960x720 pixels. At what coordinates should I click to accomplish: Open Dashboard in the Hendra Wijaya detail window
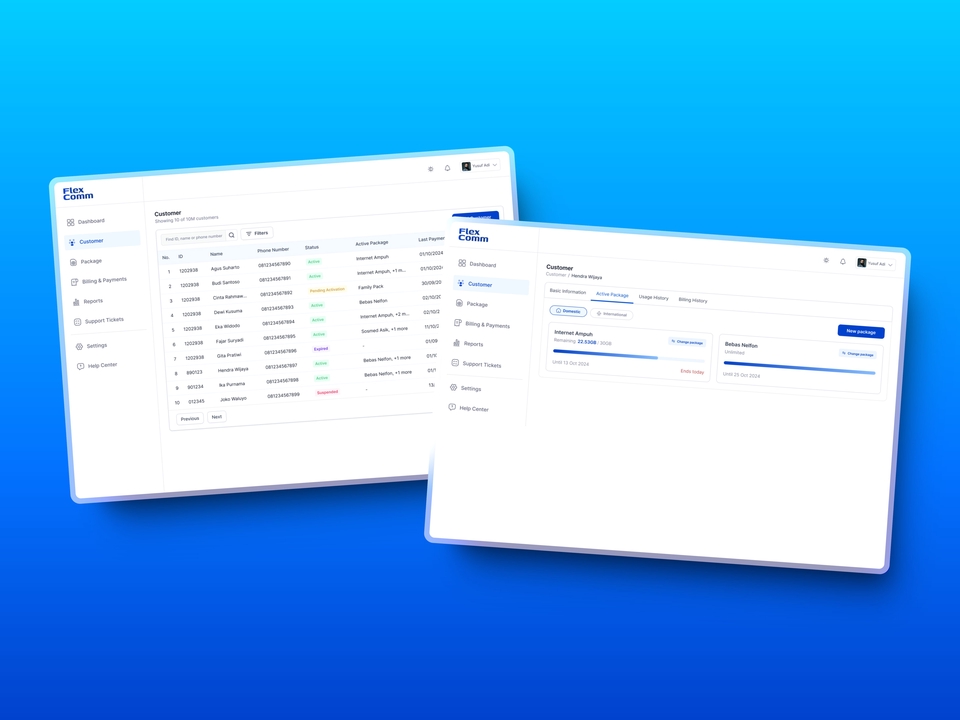(x=477, y=264)
